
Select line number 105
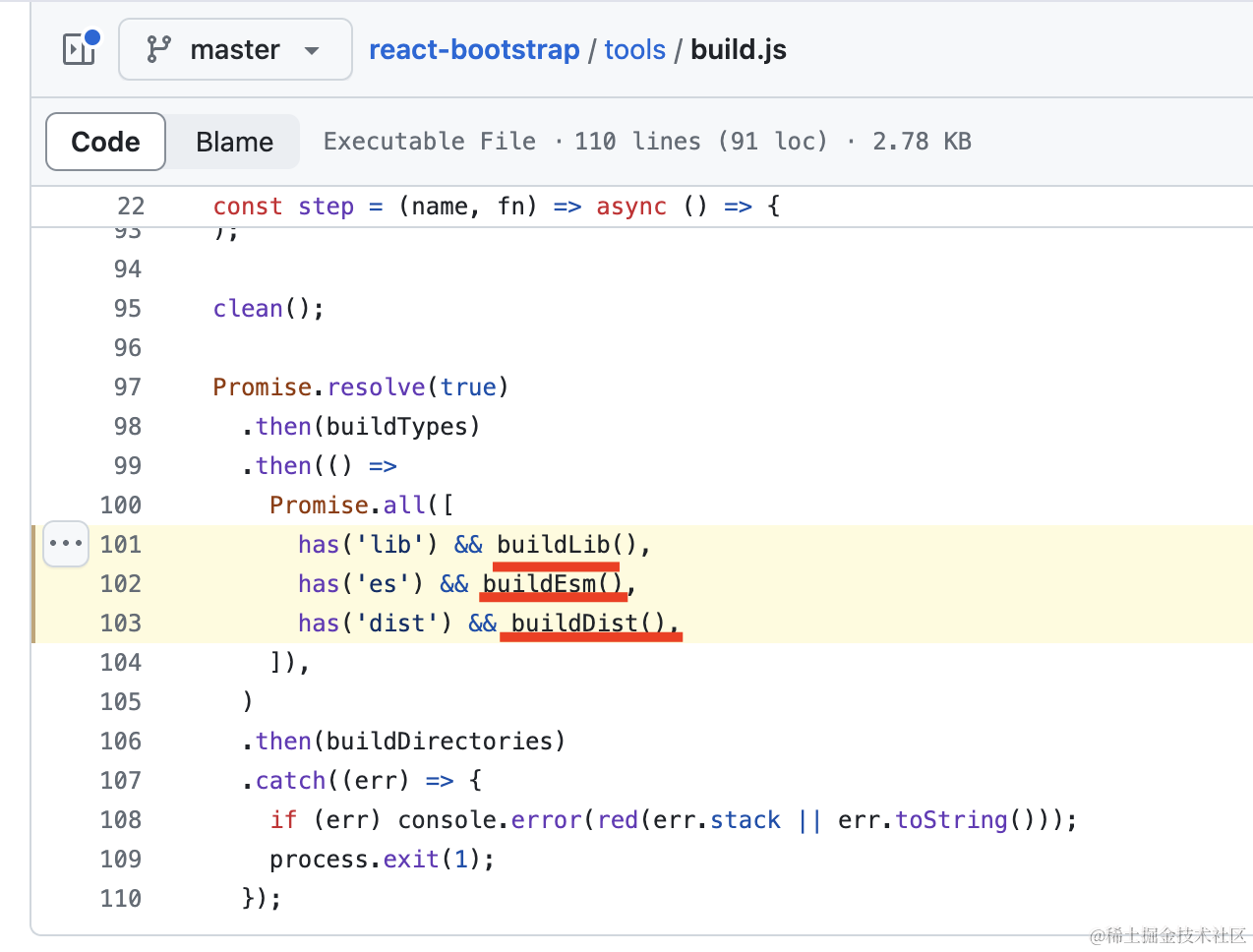121,702
